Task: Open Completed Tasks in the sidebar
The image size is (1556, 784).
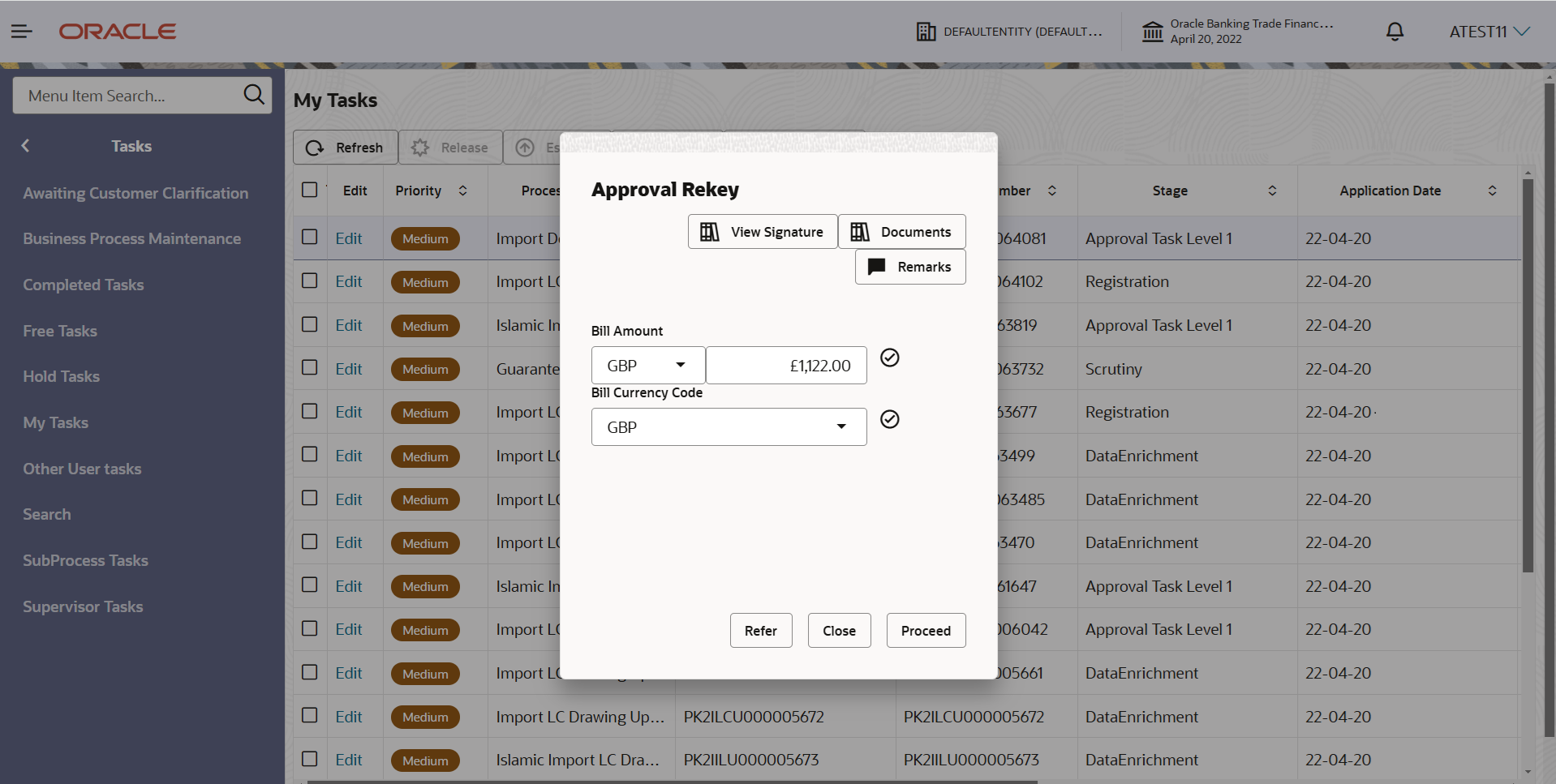Action: (84, 285)
